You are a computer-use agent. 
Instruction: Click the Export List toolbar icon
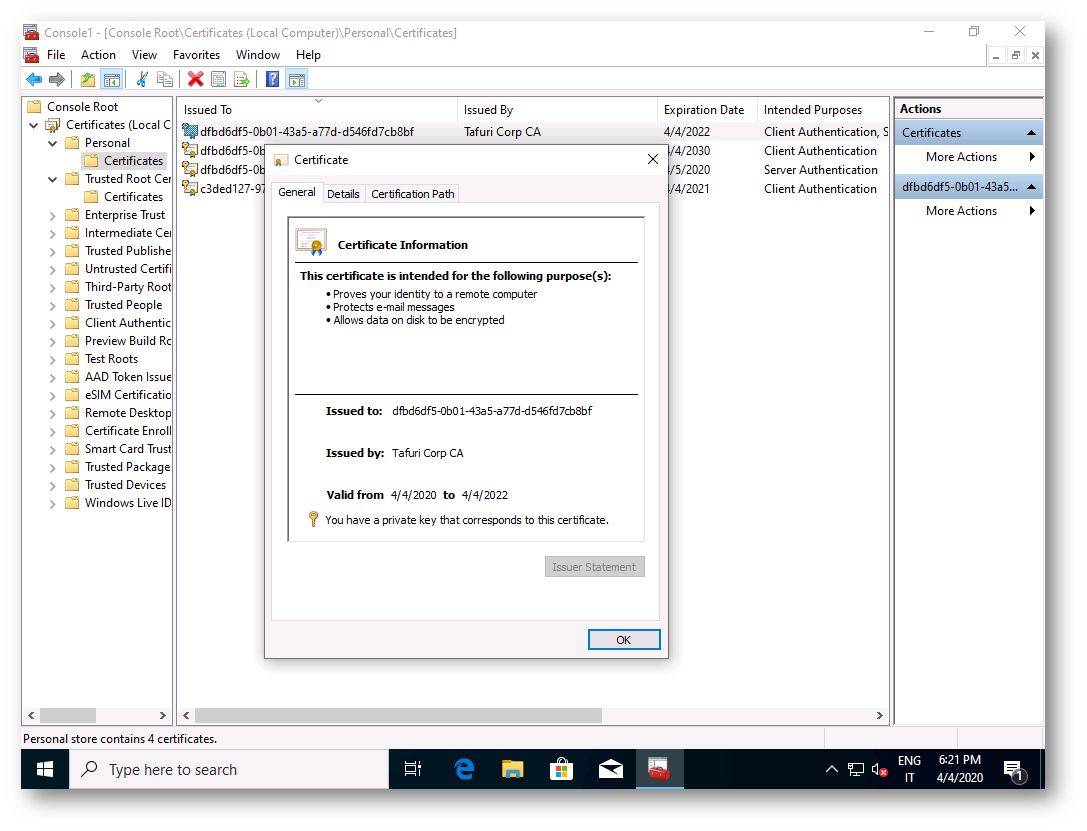click(241, 80)
